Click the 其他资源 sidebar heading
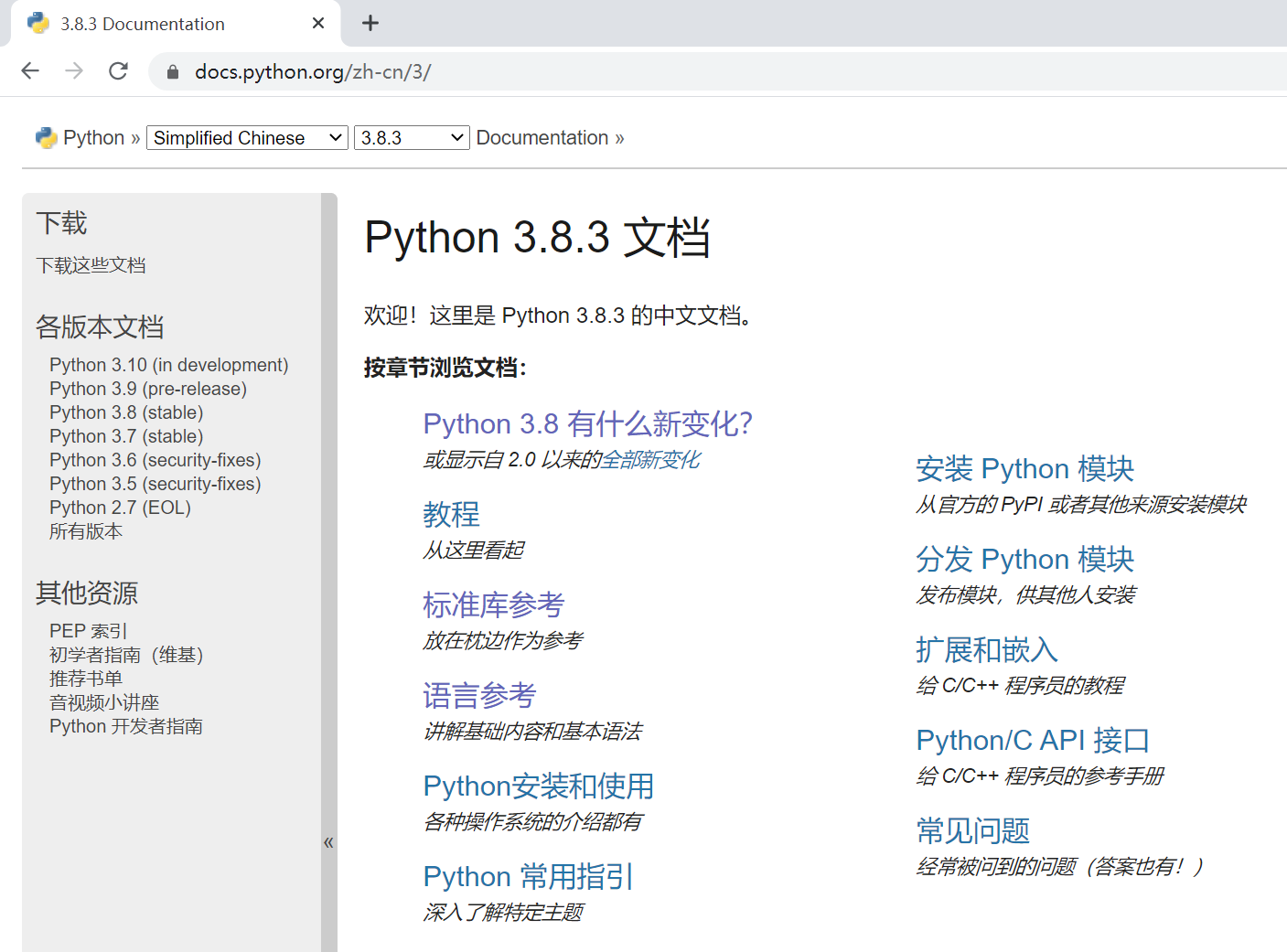 pyautogui.click(x=87, y=593)
